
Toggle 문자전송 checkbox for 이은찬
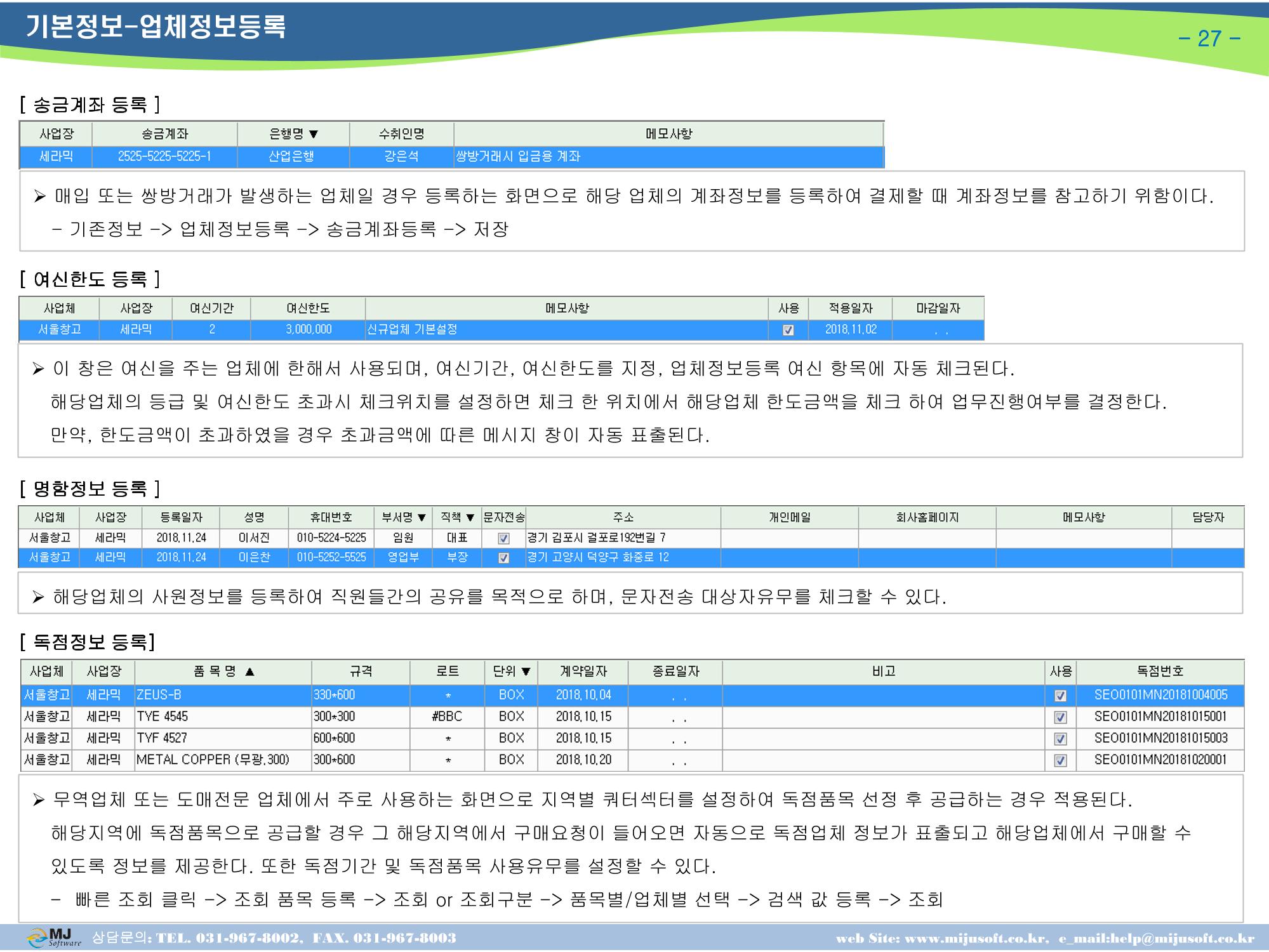coord(503,558)
